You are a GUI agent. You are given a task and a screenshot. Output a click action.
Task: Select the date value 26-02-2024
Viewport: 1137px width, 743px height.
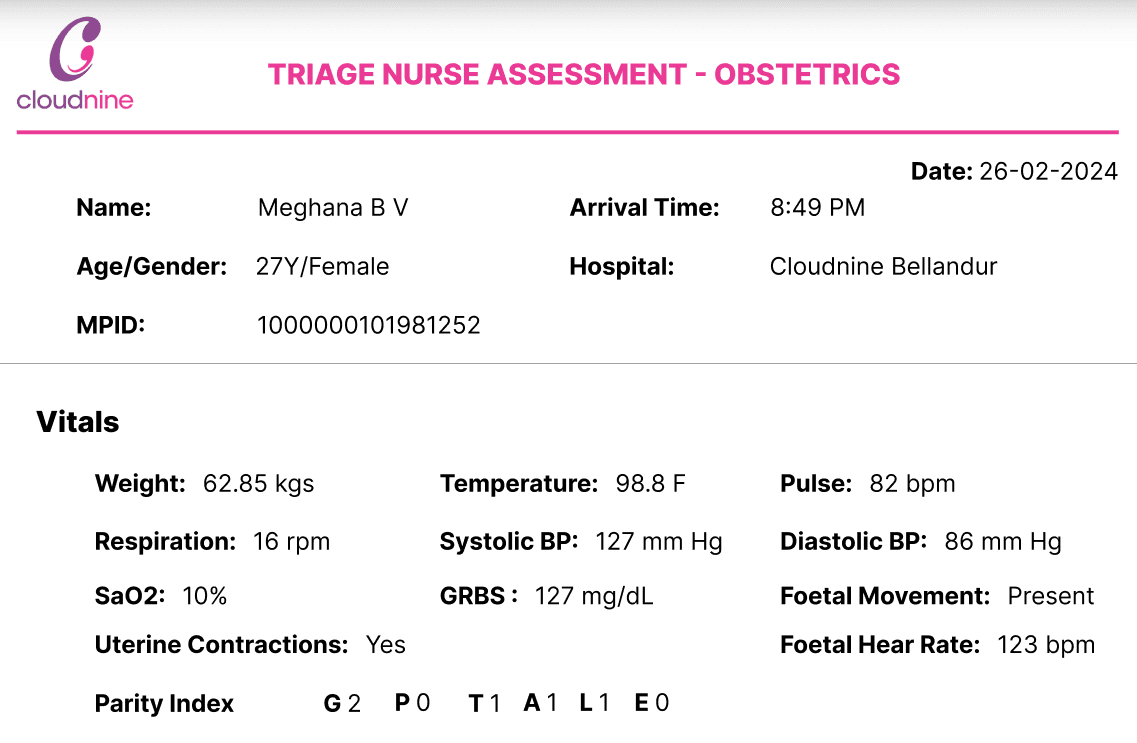tap(1048, 171)
